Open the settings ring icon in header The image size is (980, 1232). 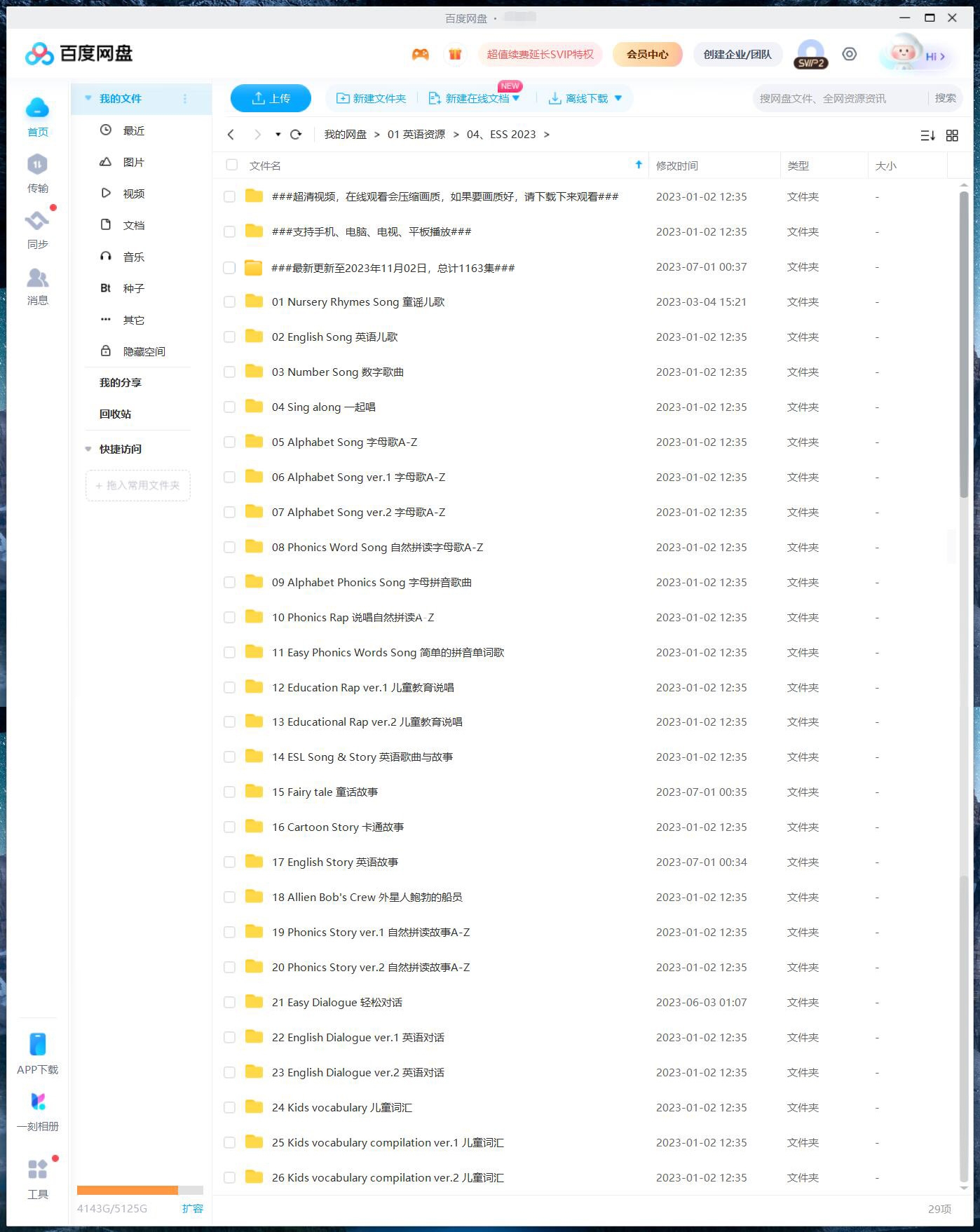click(x=849, y=54)
